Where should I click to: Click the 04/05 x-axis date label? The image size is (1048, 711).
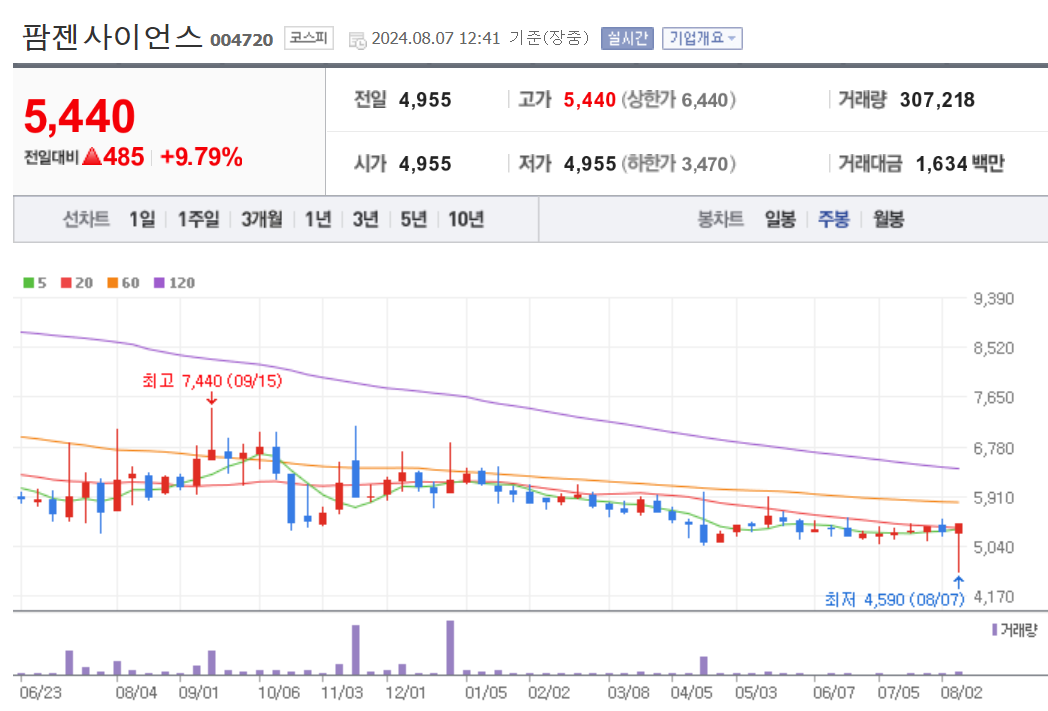691,692
